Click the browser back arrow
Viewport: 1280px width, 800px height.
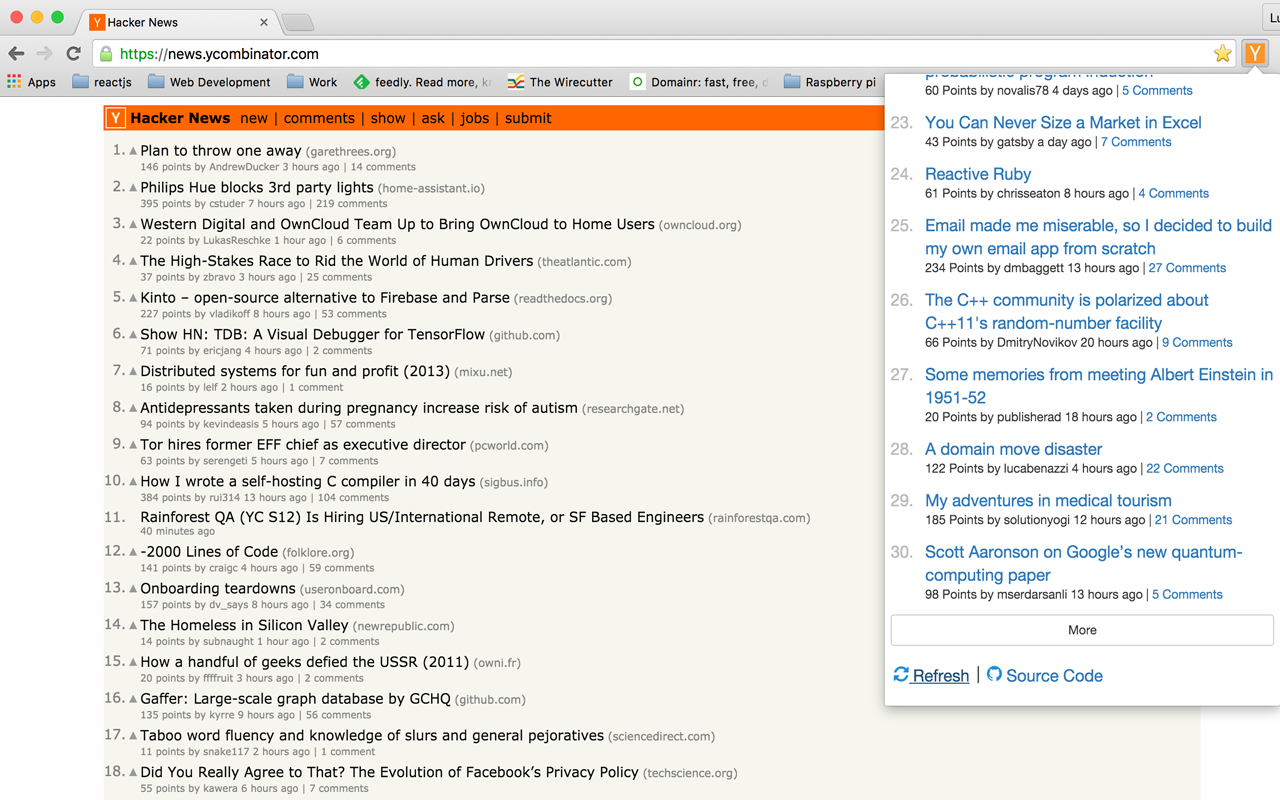16,54
